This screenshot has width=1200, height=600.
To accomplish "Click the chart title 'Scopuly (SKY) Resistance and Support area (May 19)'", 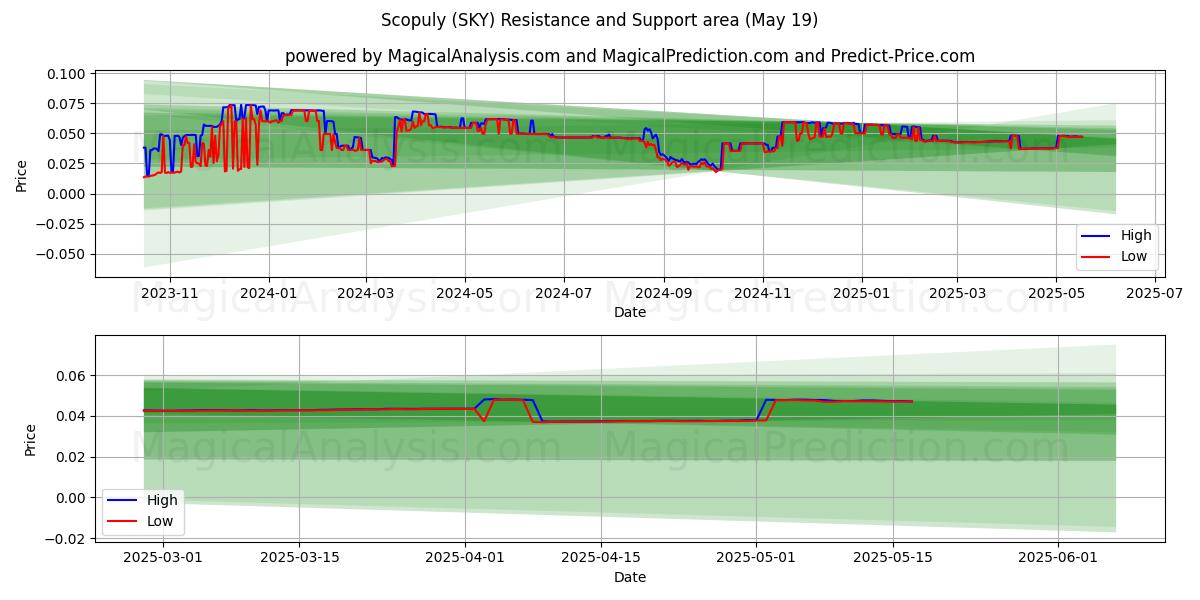I will 600,20.
